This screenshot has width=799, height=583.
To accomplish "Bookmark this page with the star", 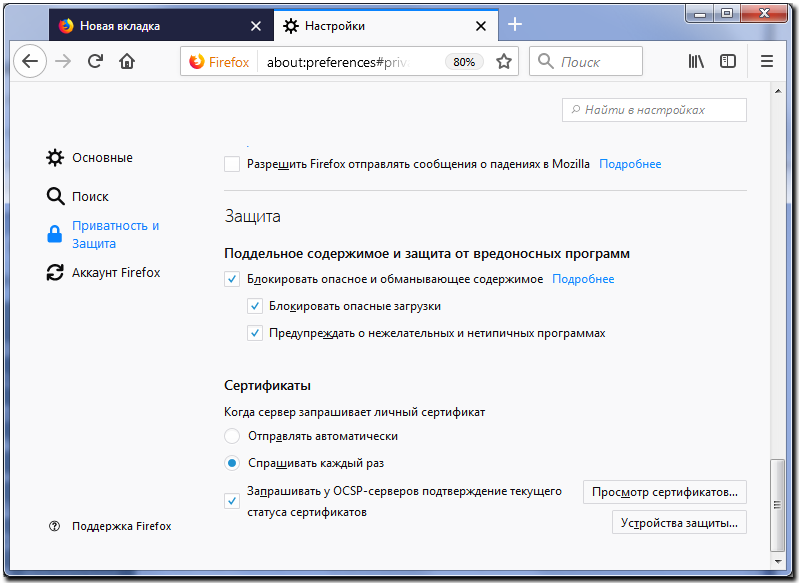I will coord(504,61).
